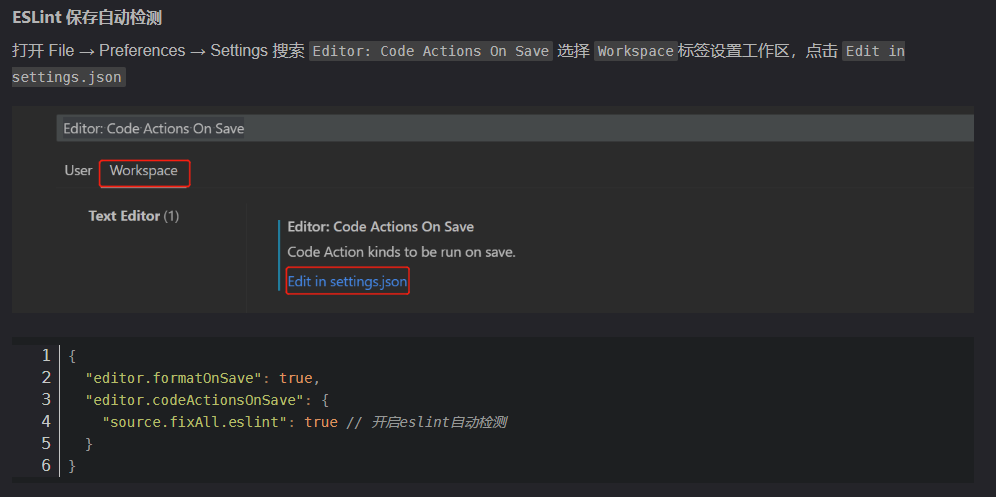The height and width of the screenshot is (497, 996).
Task: Click the Editor: Code Actions On Save setting title
Action: (380, 227)
